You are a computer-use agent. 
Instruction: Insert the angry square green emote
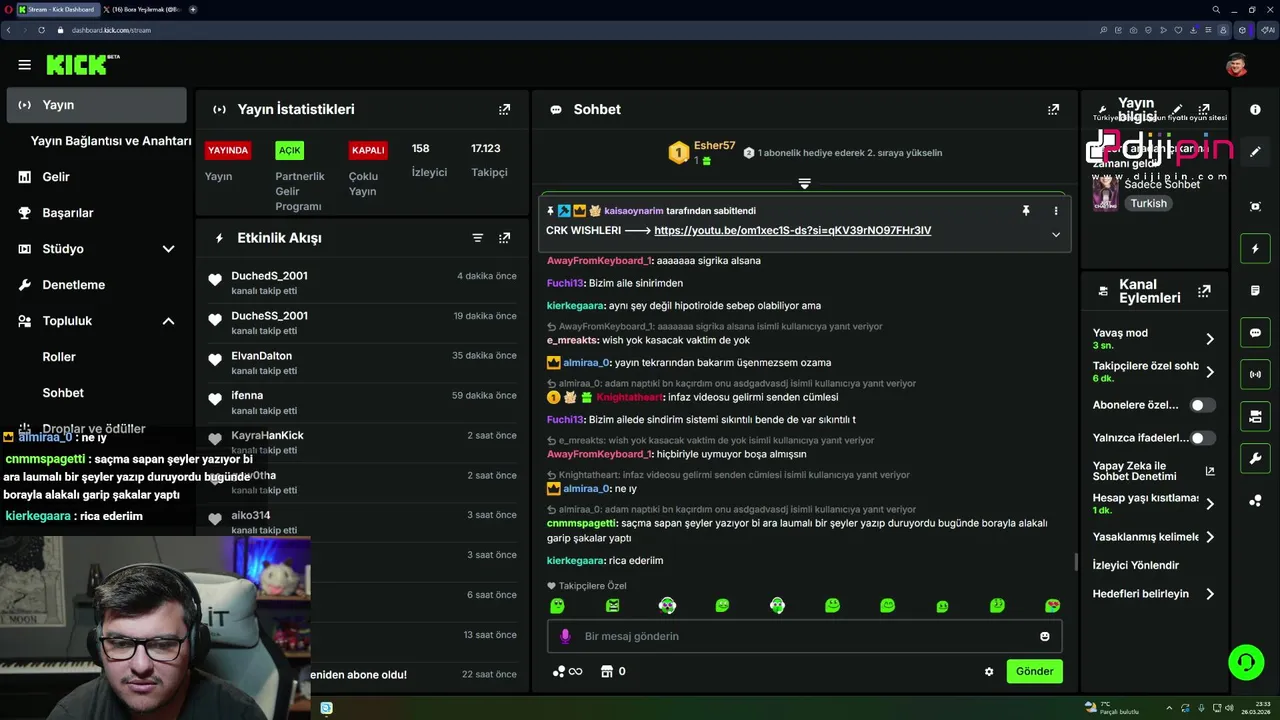613,605
